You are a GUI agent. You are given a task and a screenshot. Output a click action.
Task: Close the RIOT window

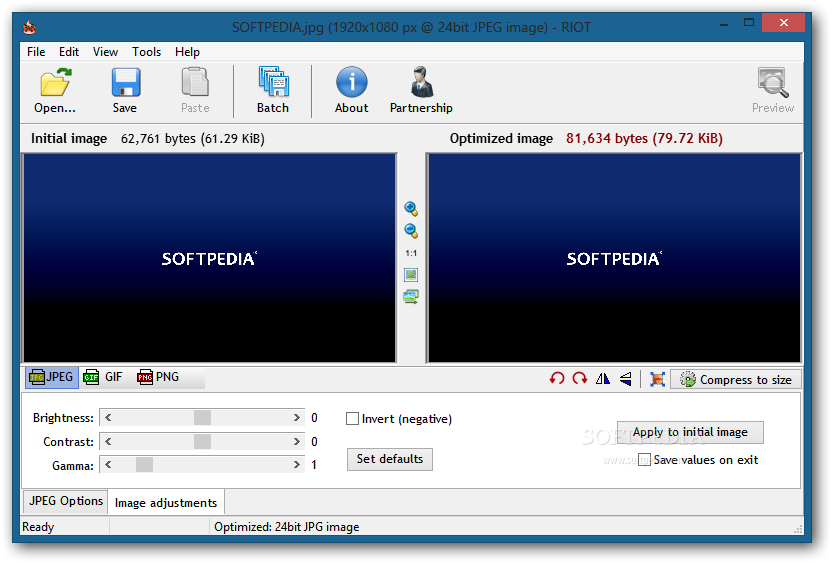coord(783,23)
